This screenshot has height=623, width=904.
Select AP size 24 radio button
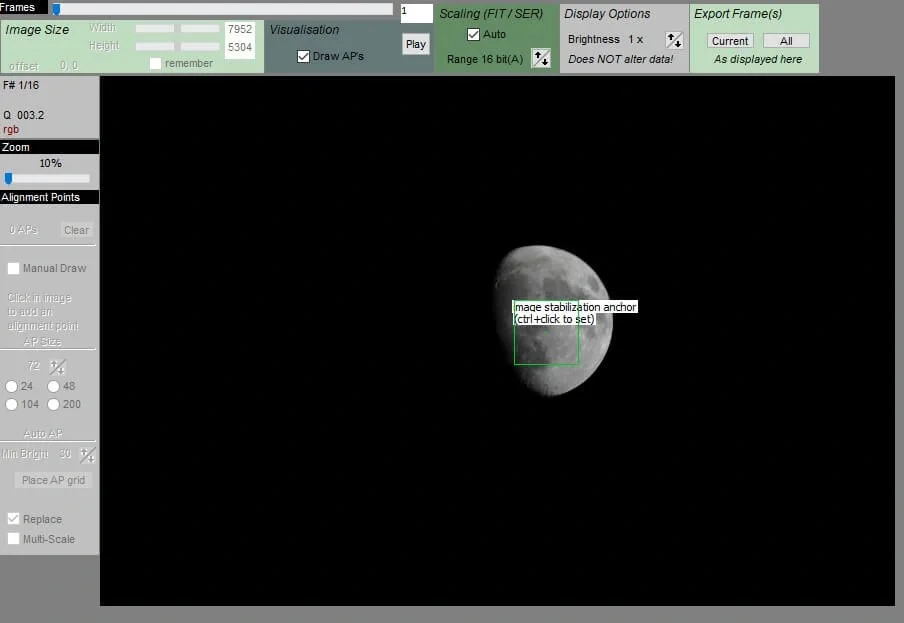click(x=12, y=386)
